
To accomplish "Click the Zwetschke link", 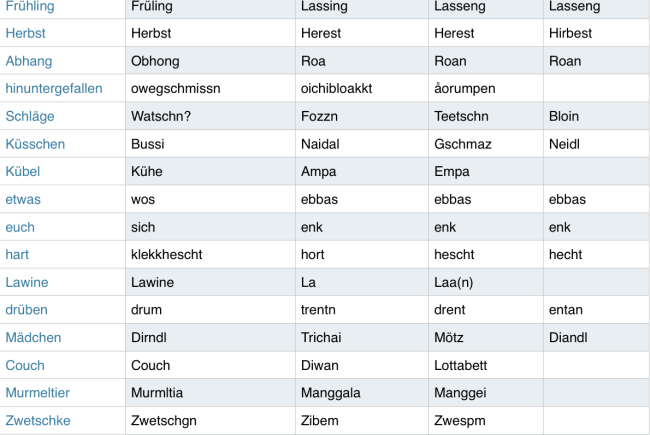I will coord(38,420).
